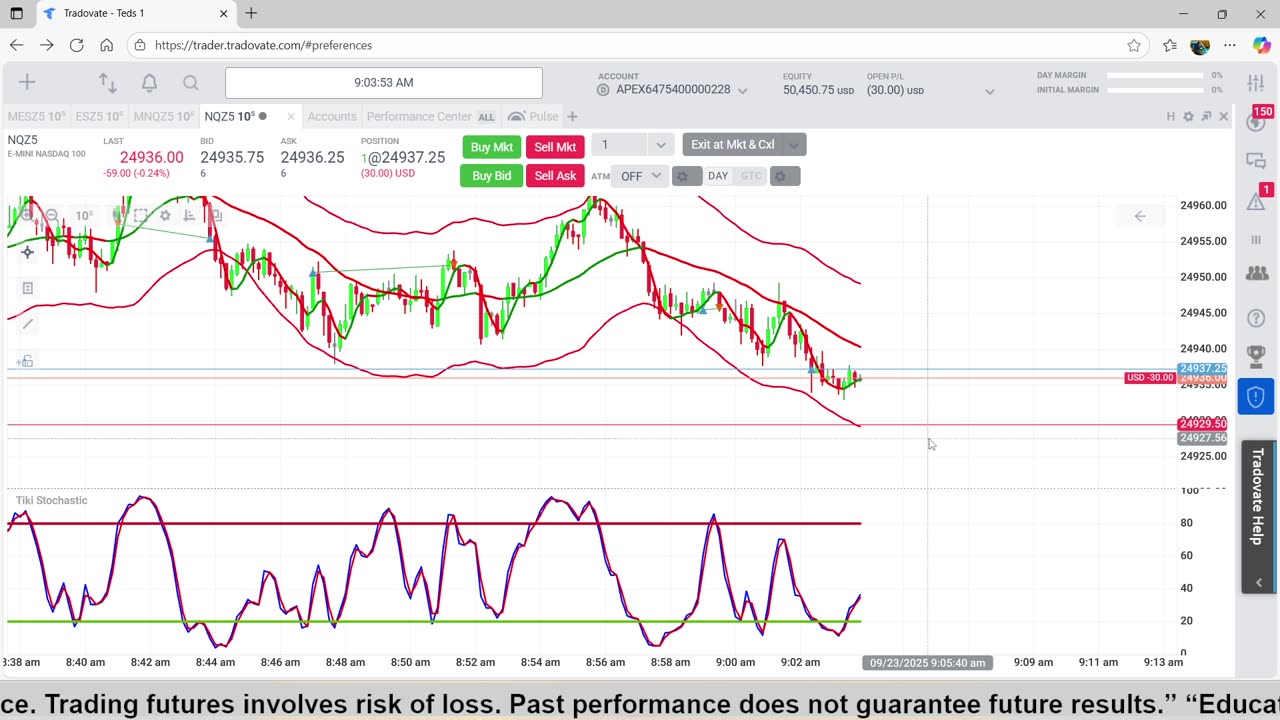Expand the account selector dropdown
The height and width of the screenshot is (720, 1280).
click(742, 90)
